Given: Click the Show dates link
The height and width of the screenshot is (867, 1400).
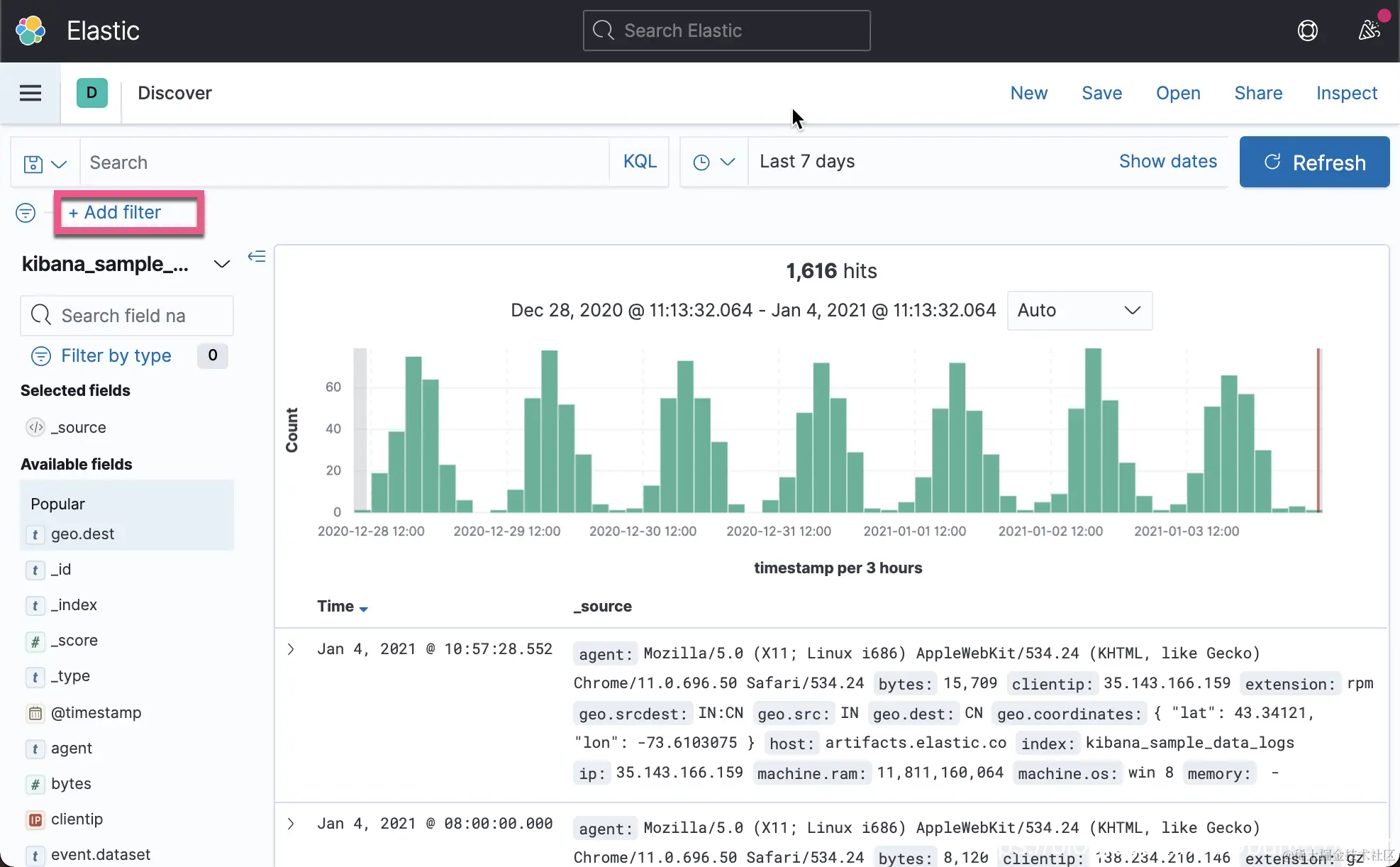Looking at the screenshot, I should point(1167,162).
